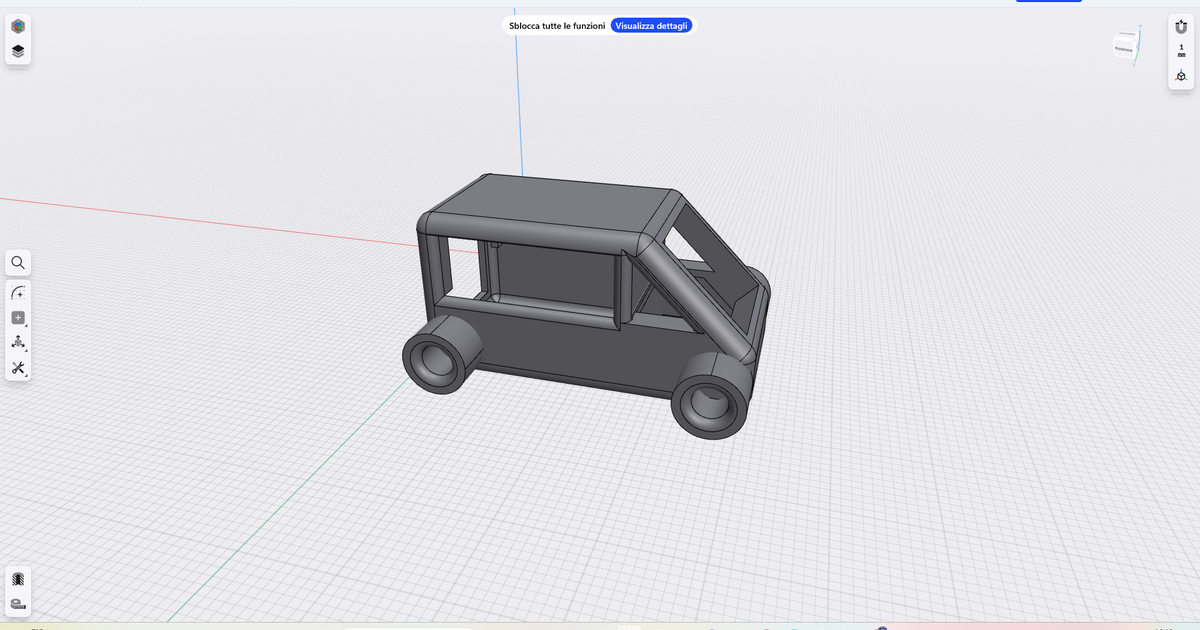Click the magnifier zoom tool
Image resolution: width=1200 pixels, height=630 pixels.
coord(17,262)
